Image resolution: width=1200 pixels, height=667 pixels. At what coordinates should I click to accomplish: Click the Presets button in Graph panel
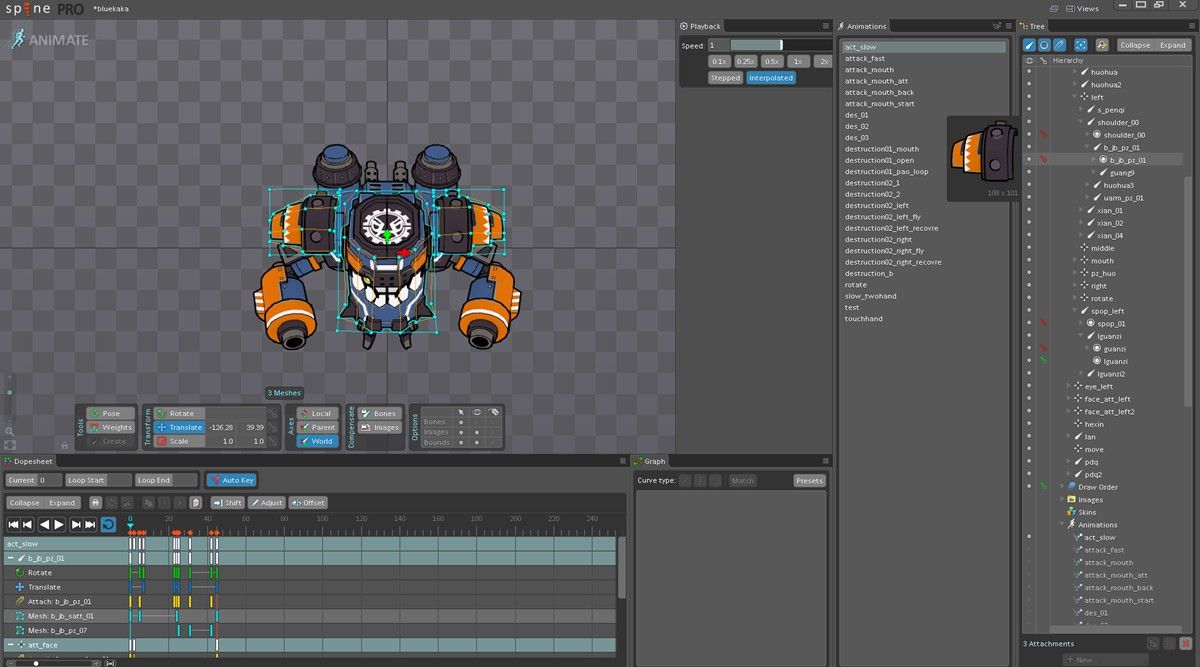(809, 480)
